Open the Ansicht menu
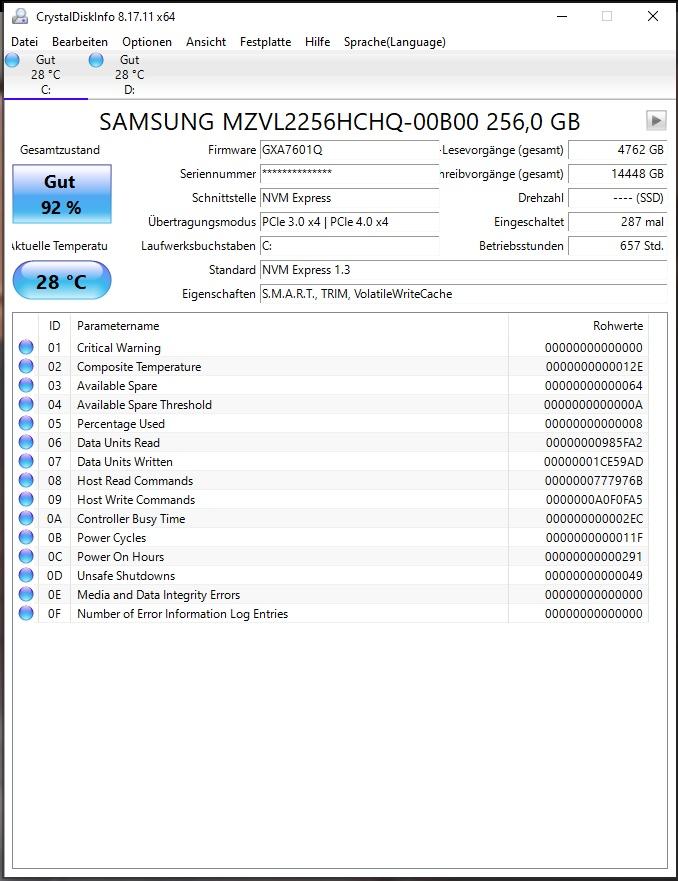The image size is (678, 881). 206,42
